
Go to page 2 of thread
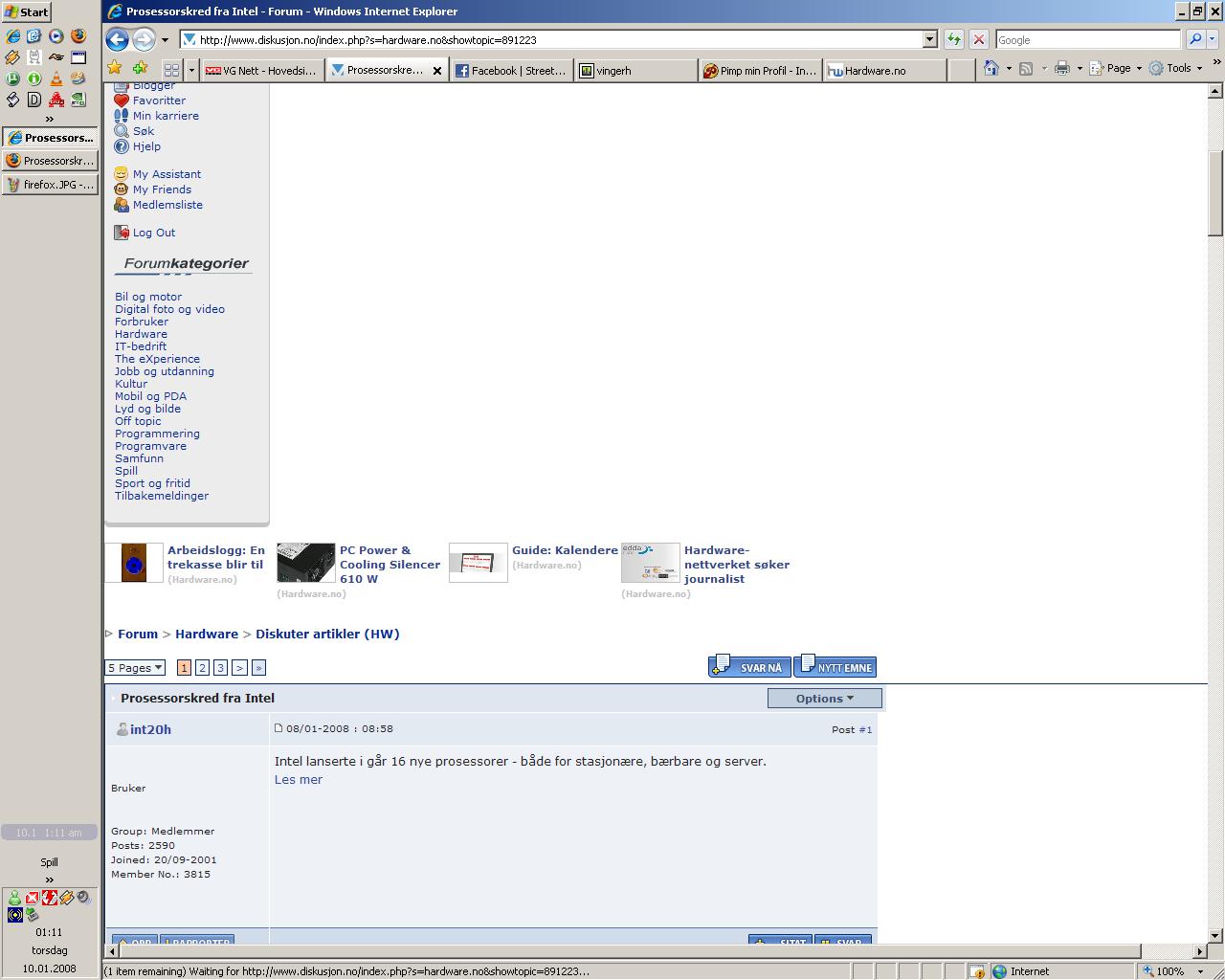pyautogui.click(x=202, y=668)
